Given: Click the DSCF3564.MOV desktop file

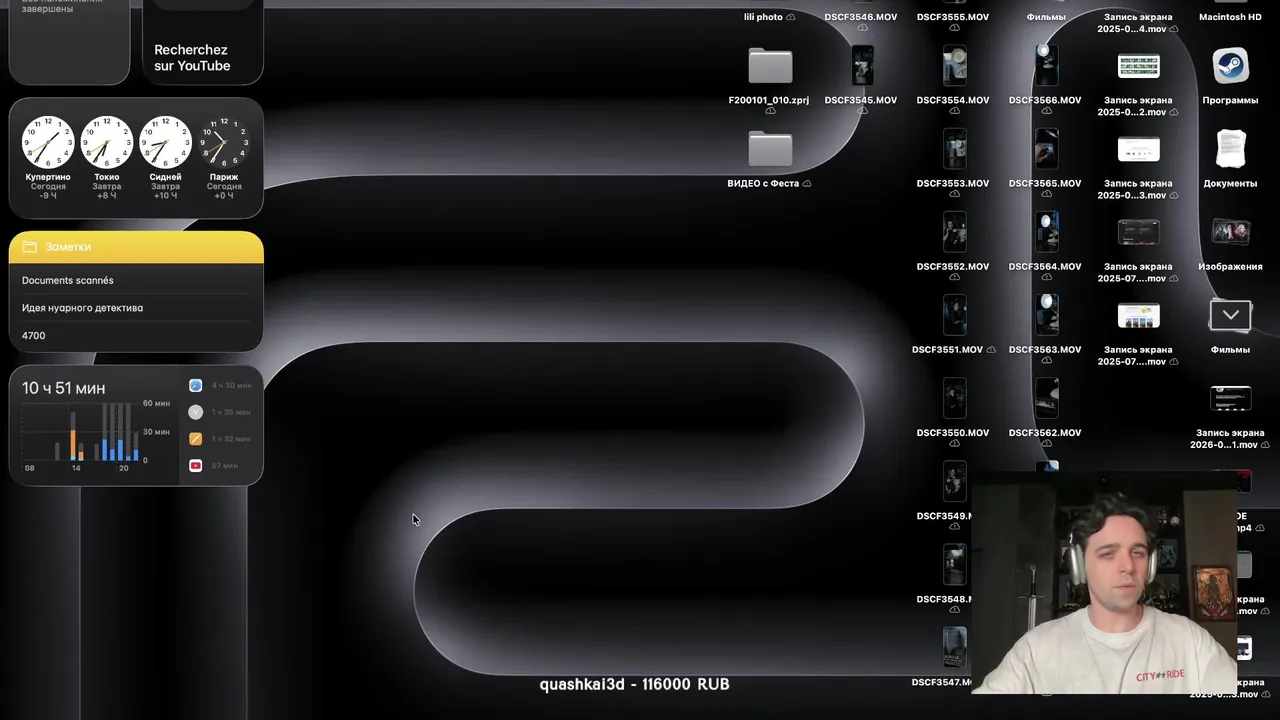Looking at the screenshot, I should pos(1046,233).
